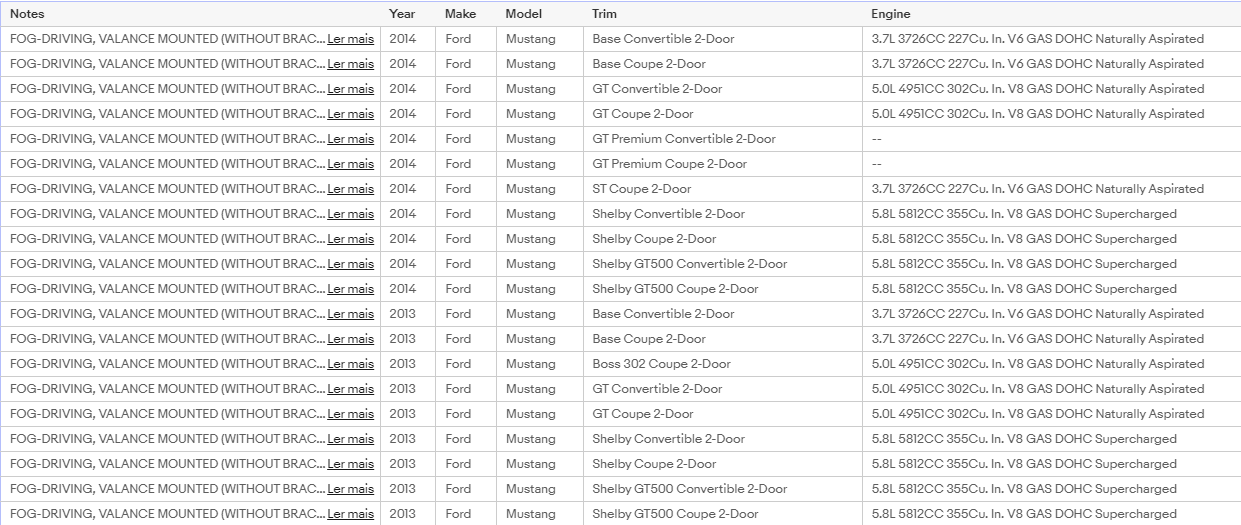Click Ler mais in 2014 GT Coupe row
Image resolution: width=1241 pixels, height=525 pixels.
pyautogui.click(x=351, y=114)
